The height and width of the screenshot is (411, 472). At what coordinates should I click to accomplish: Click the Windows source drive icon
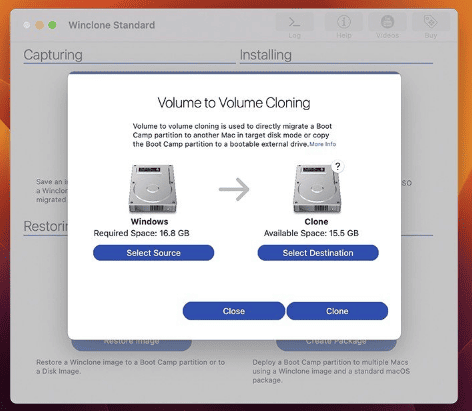(153, 189)
